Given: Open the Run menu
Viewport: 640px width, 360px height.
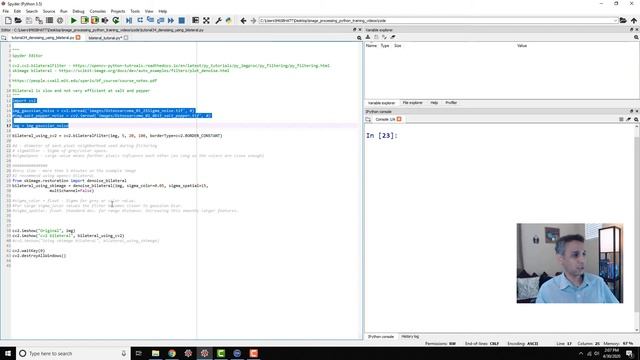Looking at the screenshot, I should (64, 11).
